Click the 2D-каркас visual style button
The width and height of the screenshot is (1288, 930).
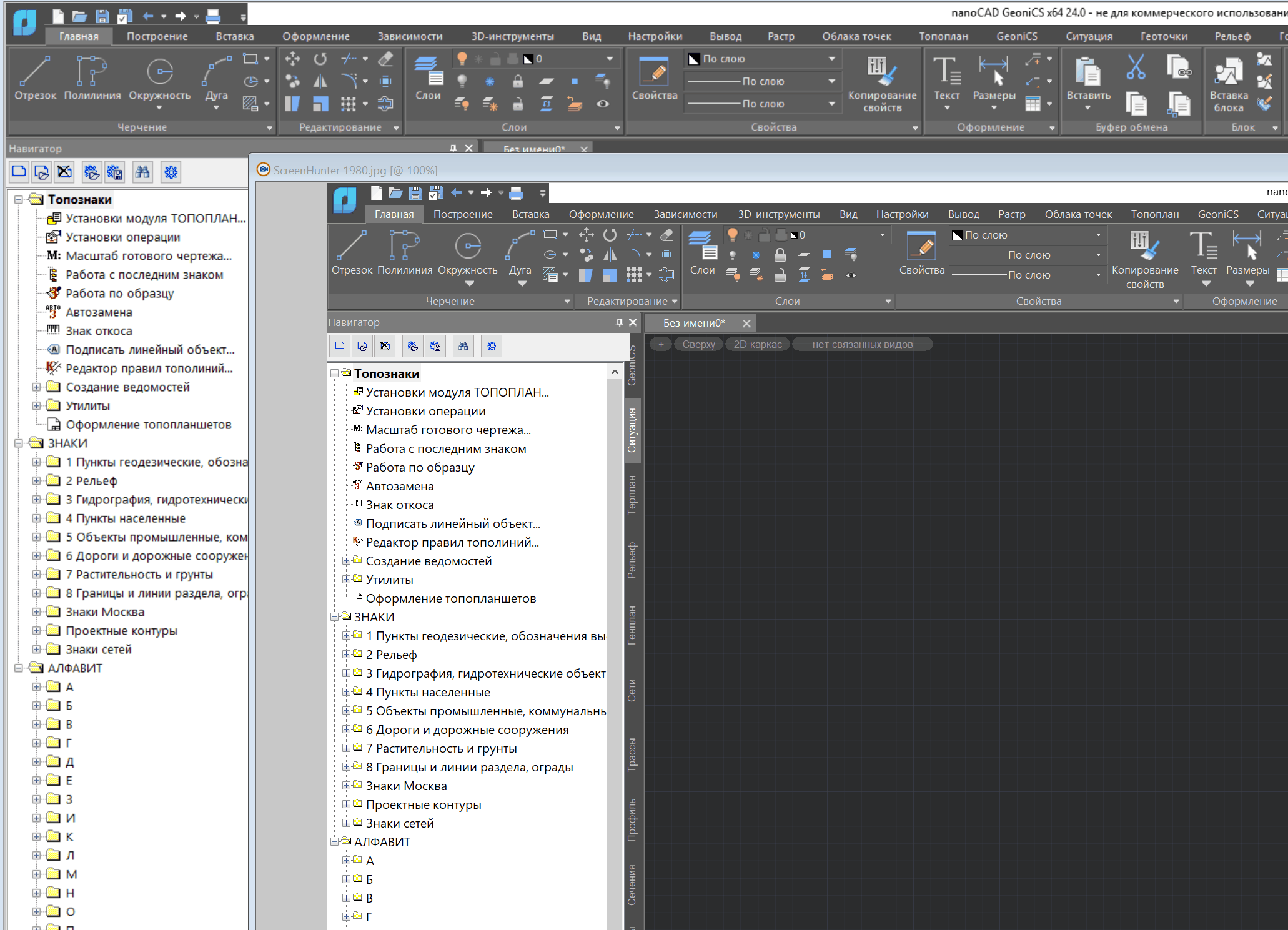click(757, 344)
